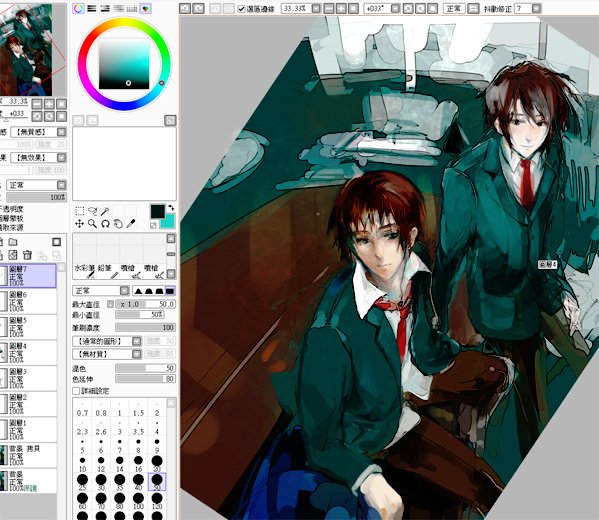
Task: Open the 33.33% zoom dropdown in toolbar
Action: (x=316, y=8)
